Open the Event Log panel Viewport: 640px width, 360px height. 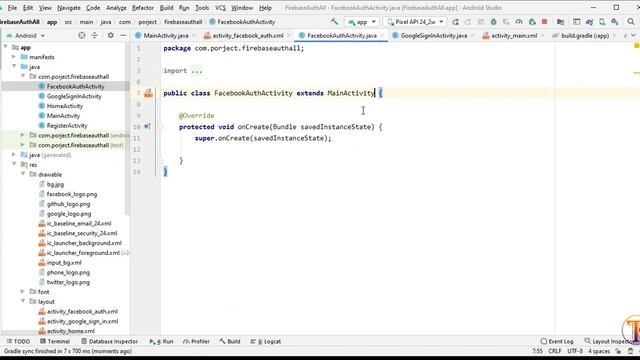[557, 341]
